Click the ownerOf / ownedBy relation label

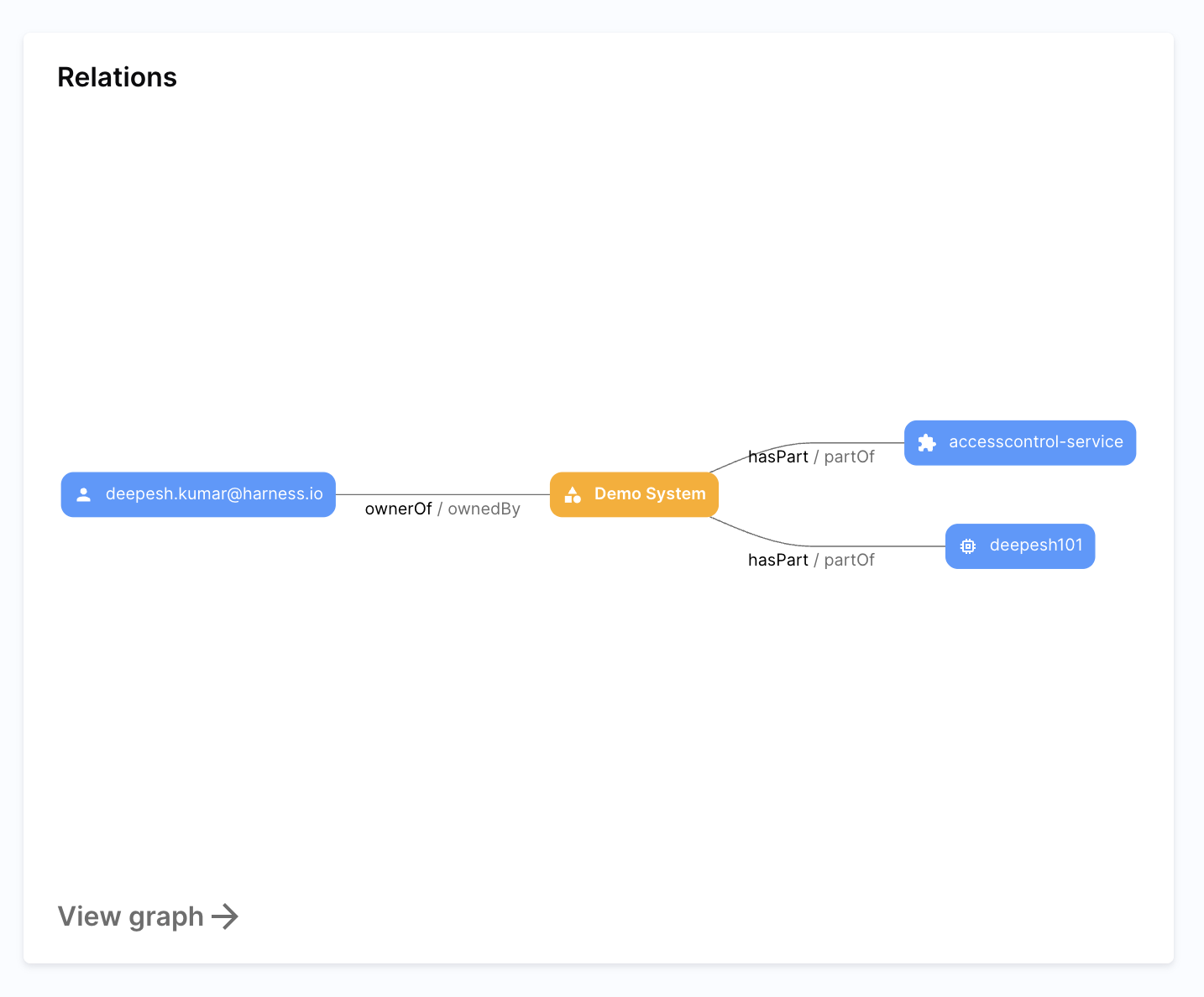click(442, 509)
